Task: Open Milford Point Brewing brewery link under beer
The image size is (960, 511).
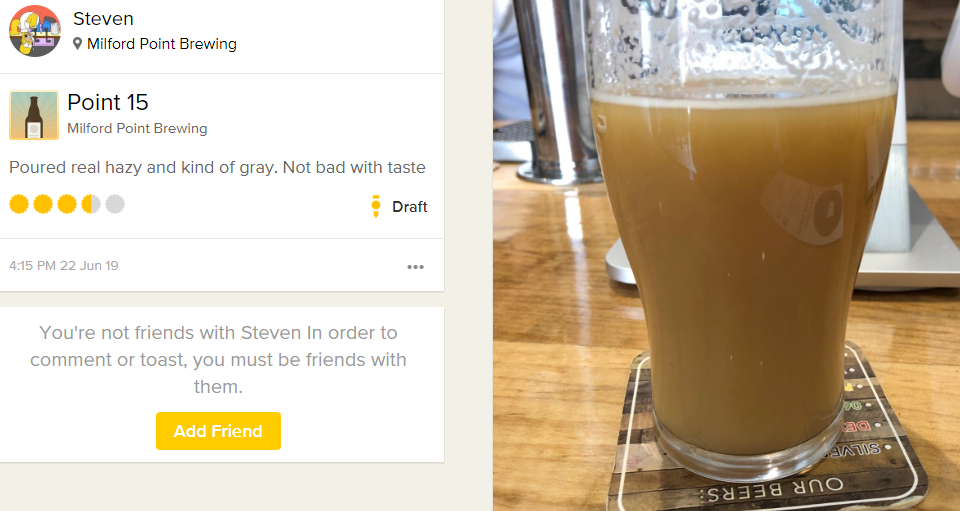Action: pos(137,129)
